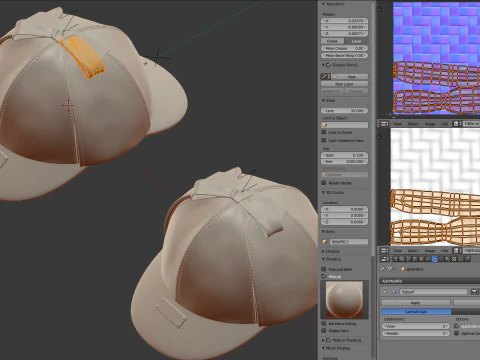
Task: Click the object cube icon beside the Item name
Action: point(325,242)
